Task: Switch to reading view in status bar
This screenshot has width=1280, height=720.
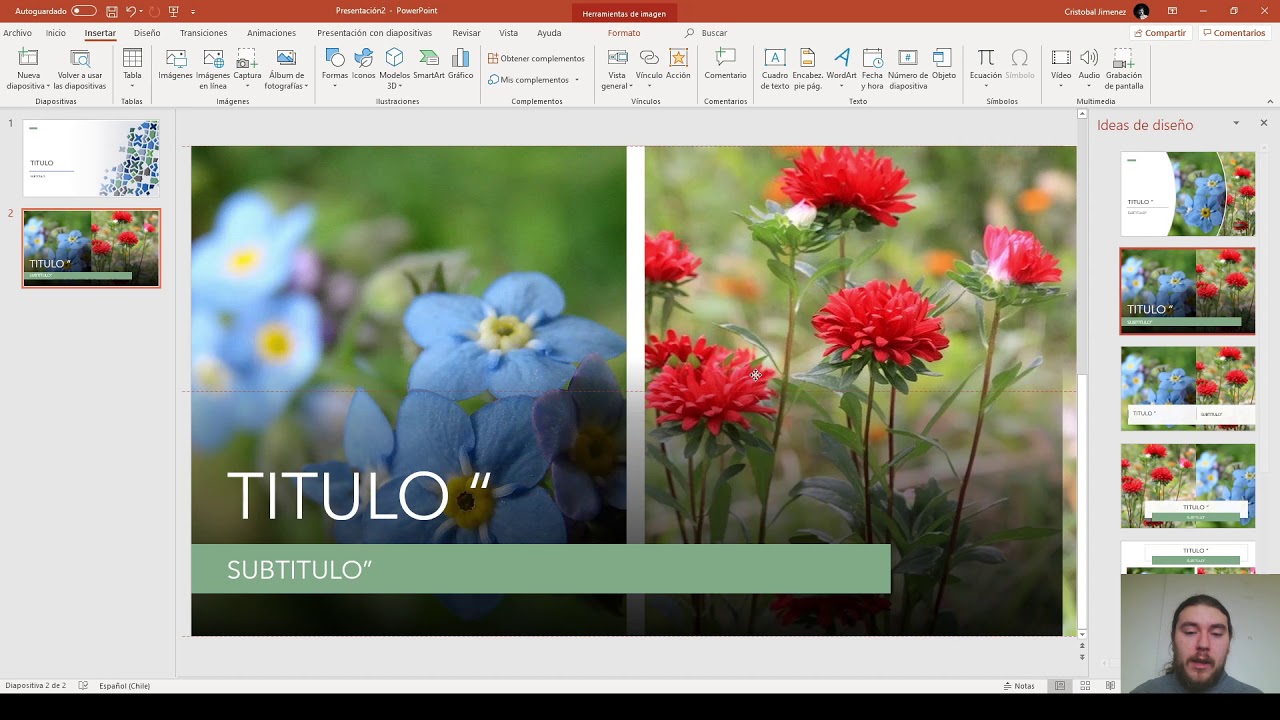Action: [x=1110, y=686]
